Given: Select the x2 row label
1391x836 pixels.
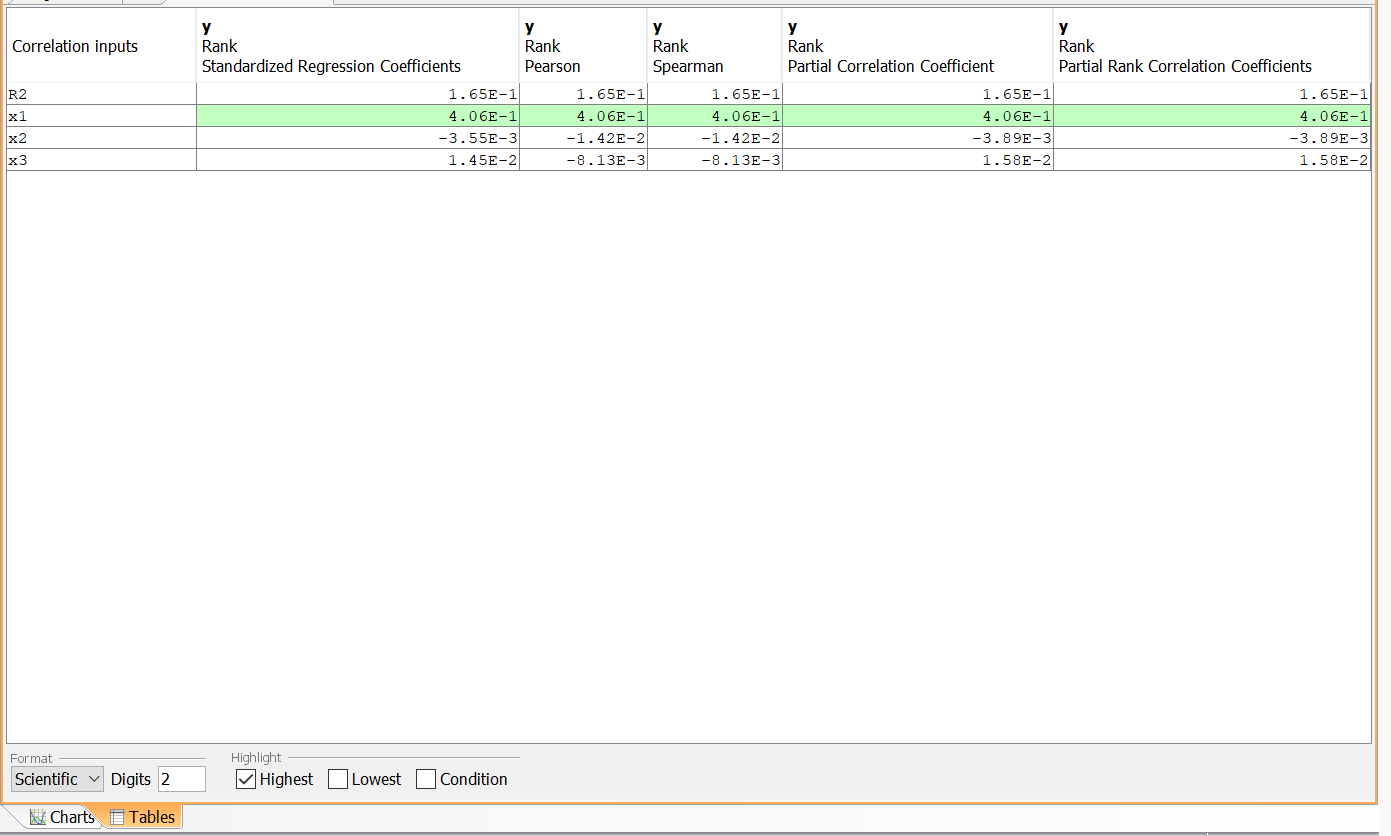Looking at the screenshot, I should 101,138.
